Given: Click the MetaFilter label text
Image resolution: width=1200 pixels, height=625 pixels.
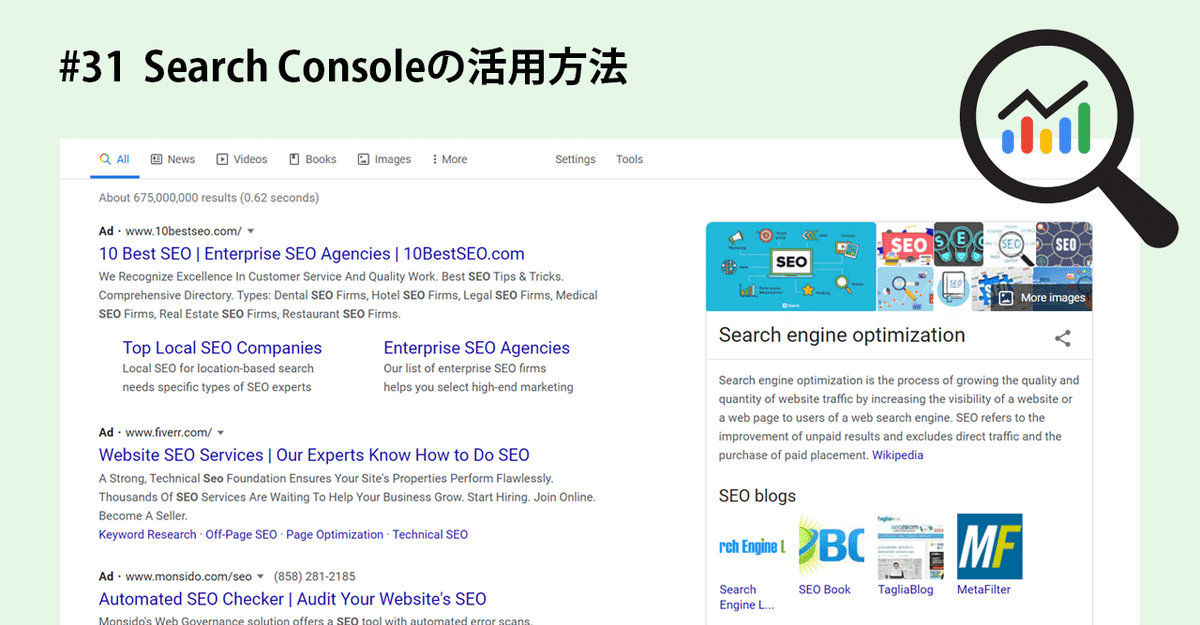Looking at the screenshot, I should (x=984, y=590).
